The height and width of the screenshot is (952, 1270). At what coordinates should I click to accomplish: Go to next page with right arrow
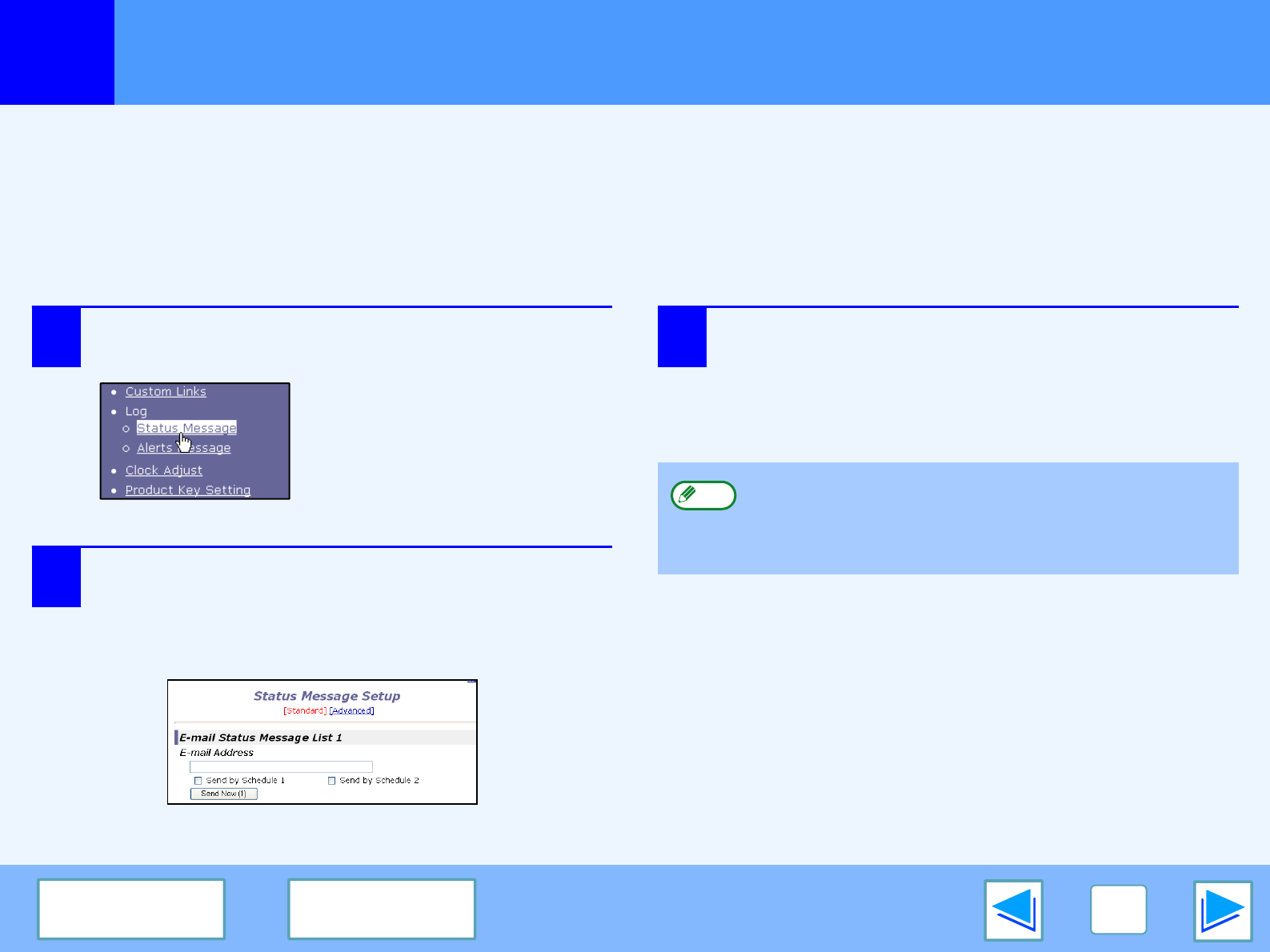pos(1222,910)
